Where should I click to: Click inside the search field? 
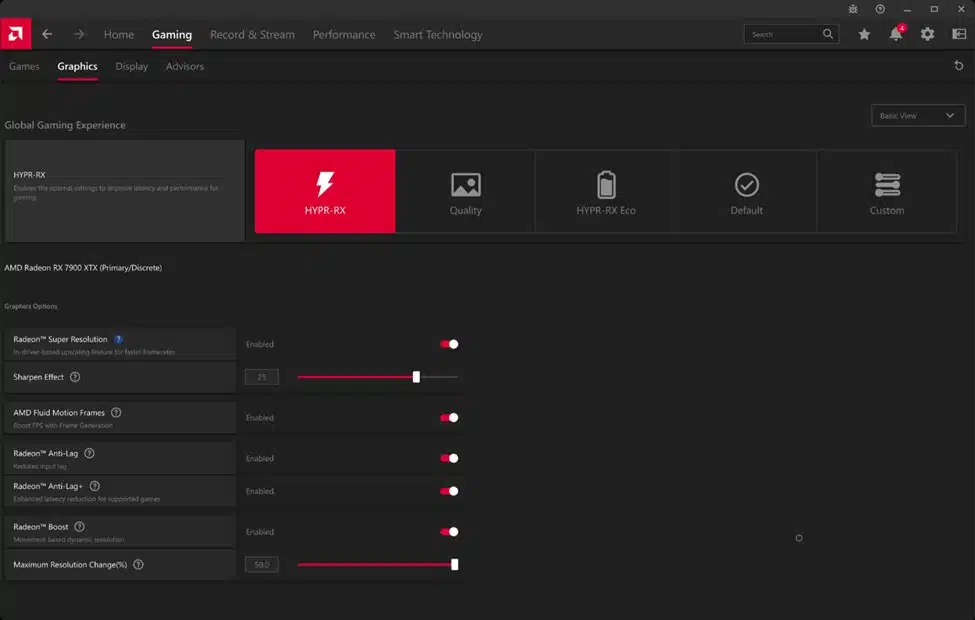785,33
